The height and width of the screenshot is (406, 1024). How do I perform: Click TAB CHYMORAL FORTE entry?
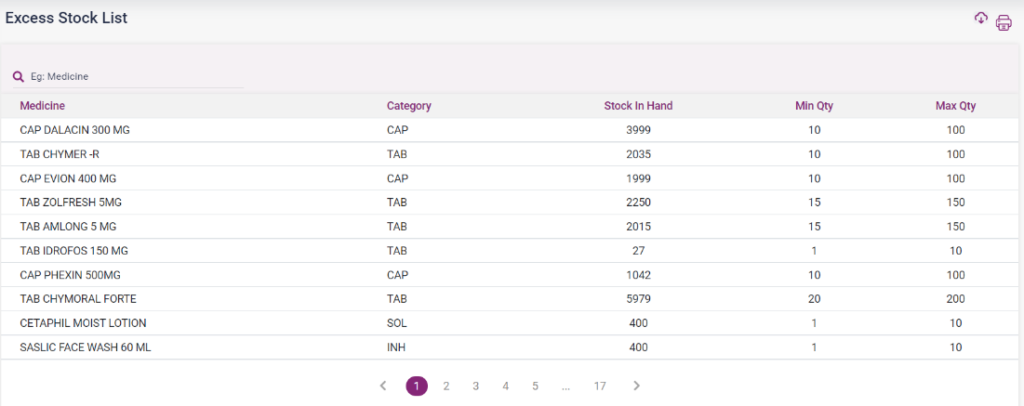pos(78,299)
